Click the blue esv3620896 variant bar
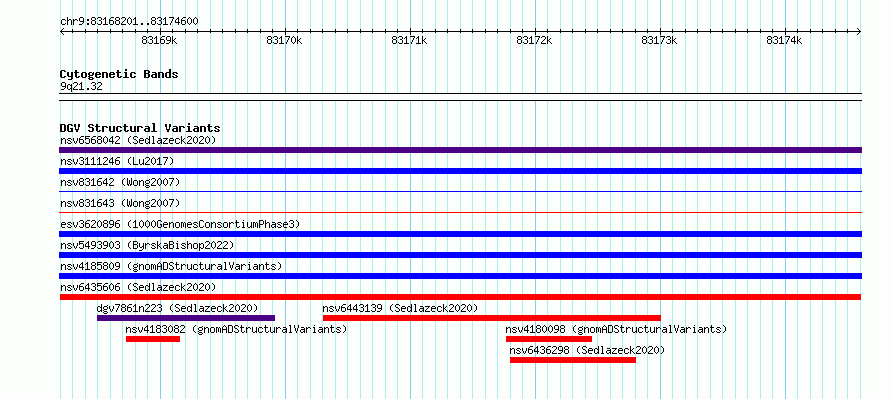 click(x=460, y=234)
